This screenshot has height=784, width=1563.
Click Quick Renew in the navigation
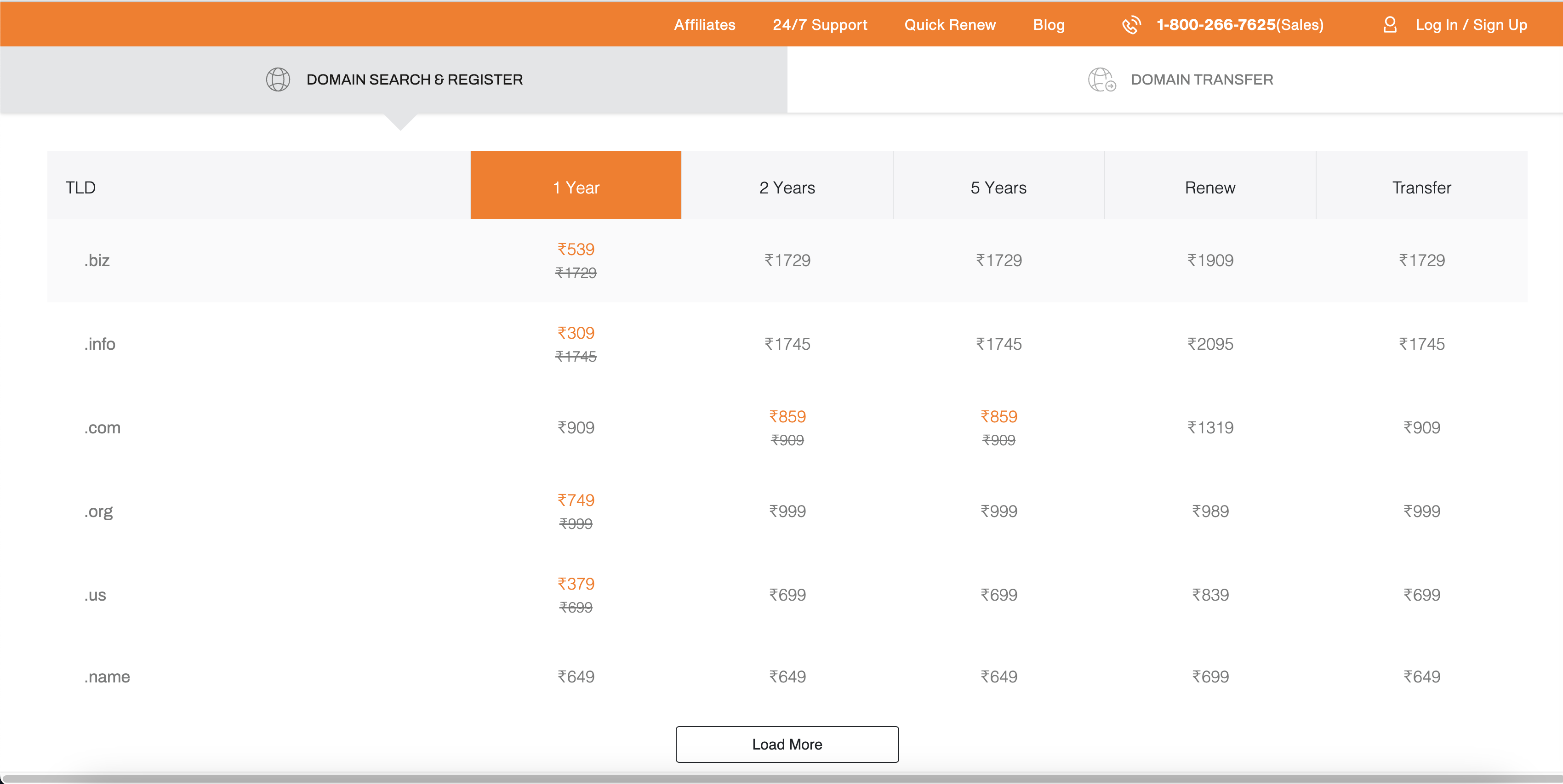pos(950,25)
